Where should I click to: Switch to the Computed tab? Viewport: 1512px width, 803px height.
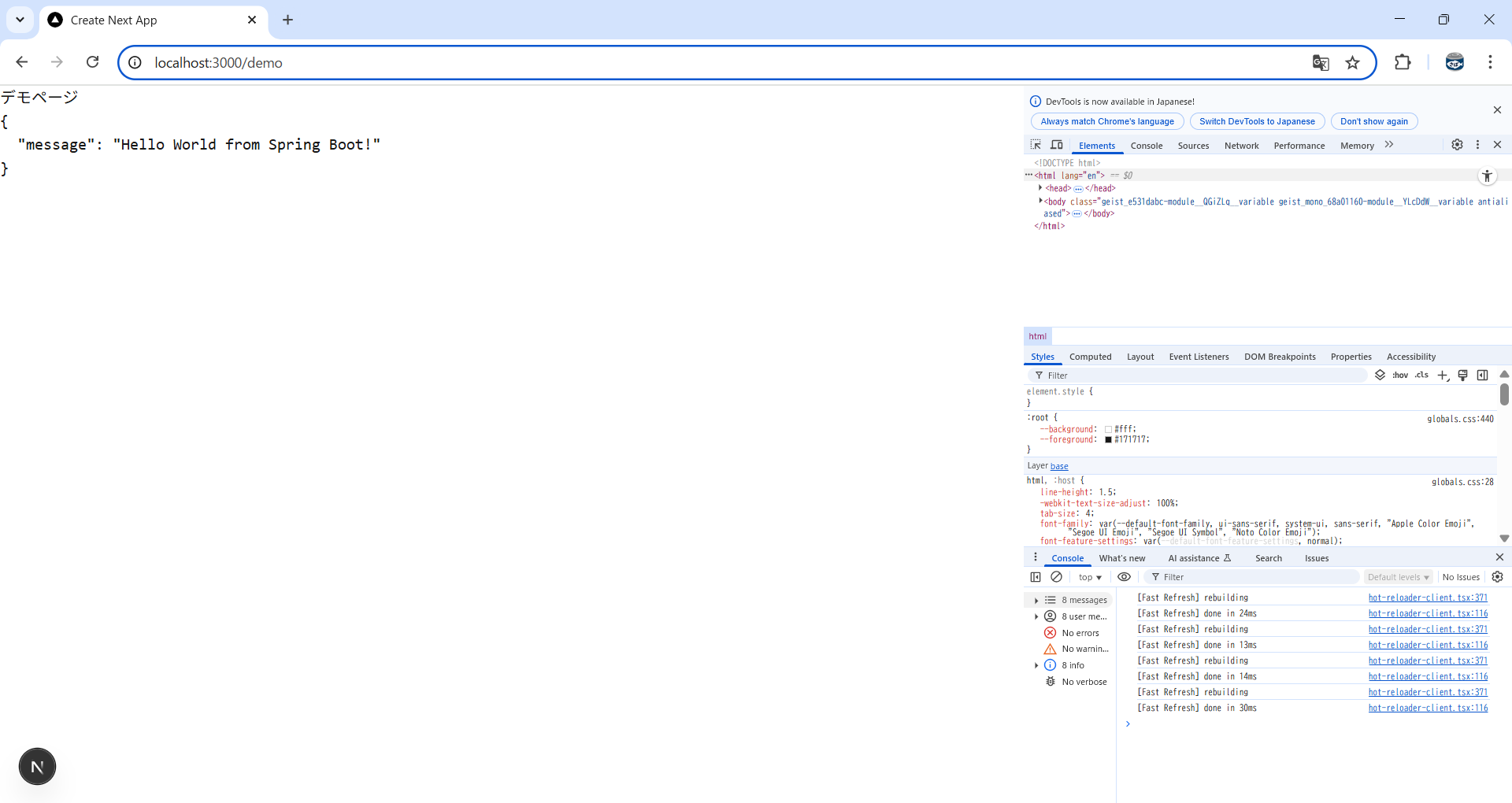[x=1091, y=356]
